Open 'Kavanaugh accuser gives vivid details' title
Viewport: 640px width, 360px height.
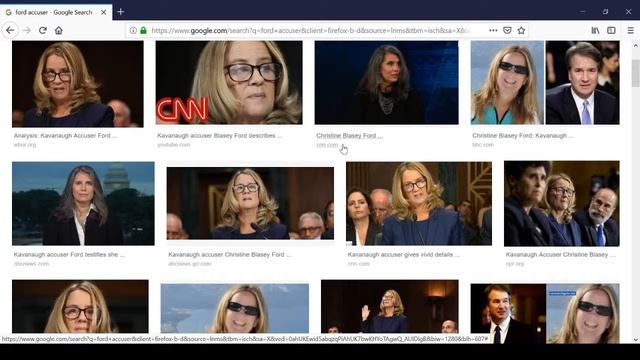[x=403, y=254]
